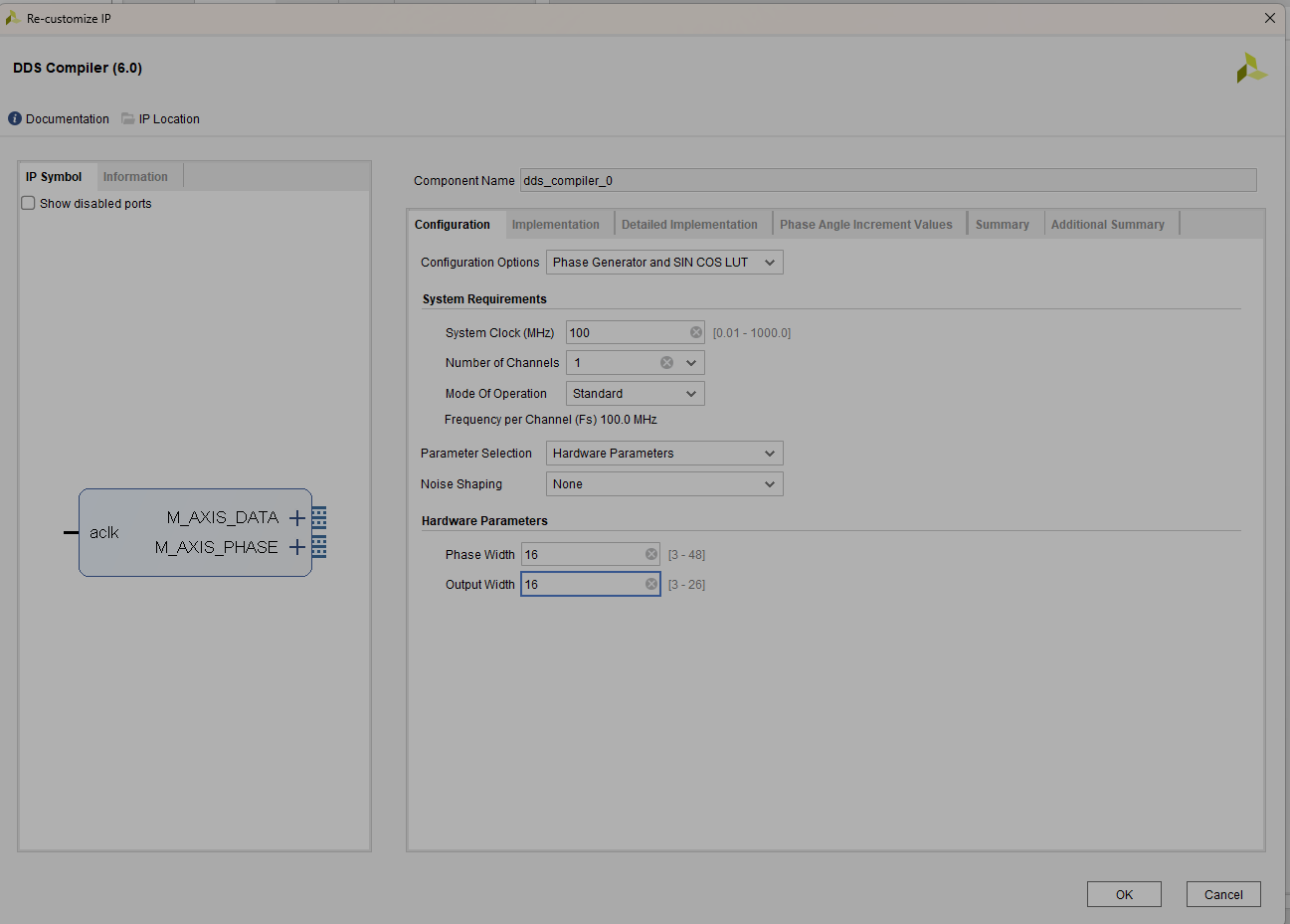Open the Additional Summary tab
1290x924 pixels.
pyautogui.click(x=1108, y=225)
